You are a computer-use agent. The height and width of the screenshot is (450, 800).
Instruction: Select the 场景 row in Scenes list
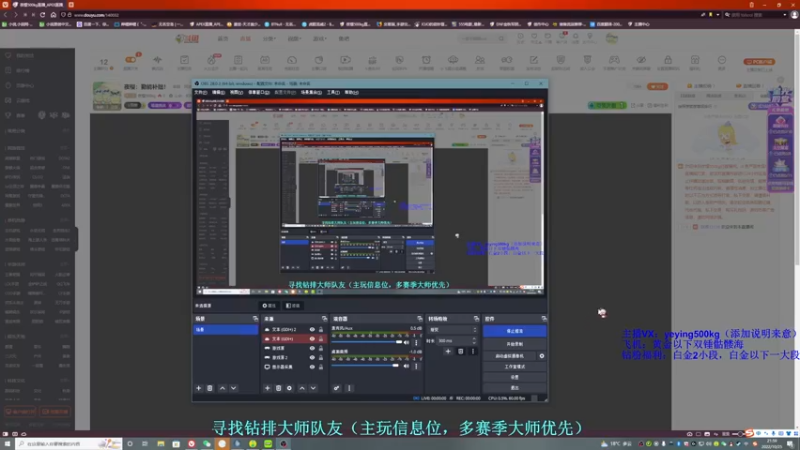click(x=226, y=330)
